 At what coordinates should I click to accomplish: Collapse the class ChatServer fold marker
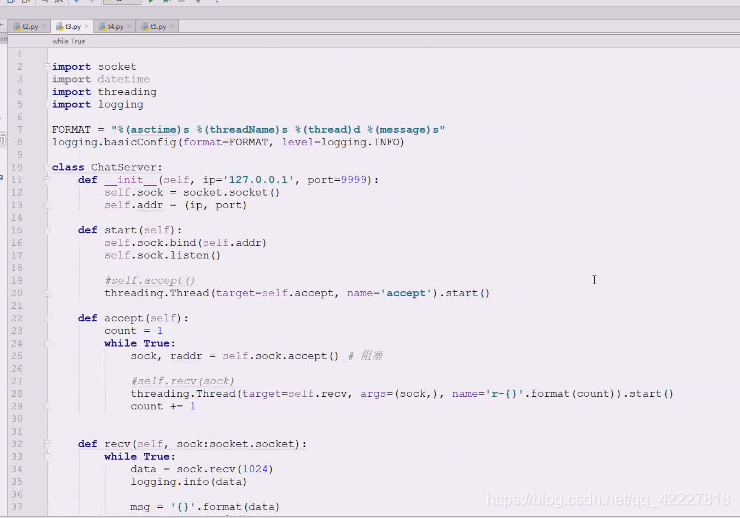[x=47, y=167]
